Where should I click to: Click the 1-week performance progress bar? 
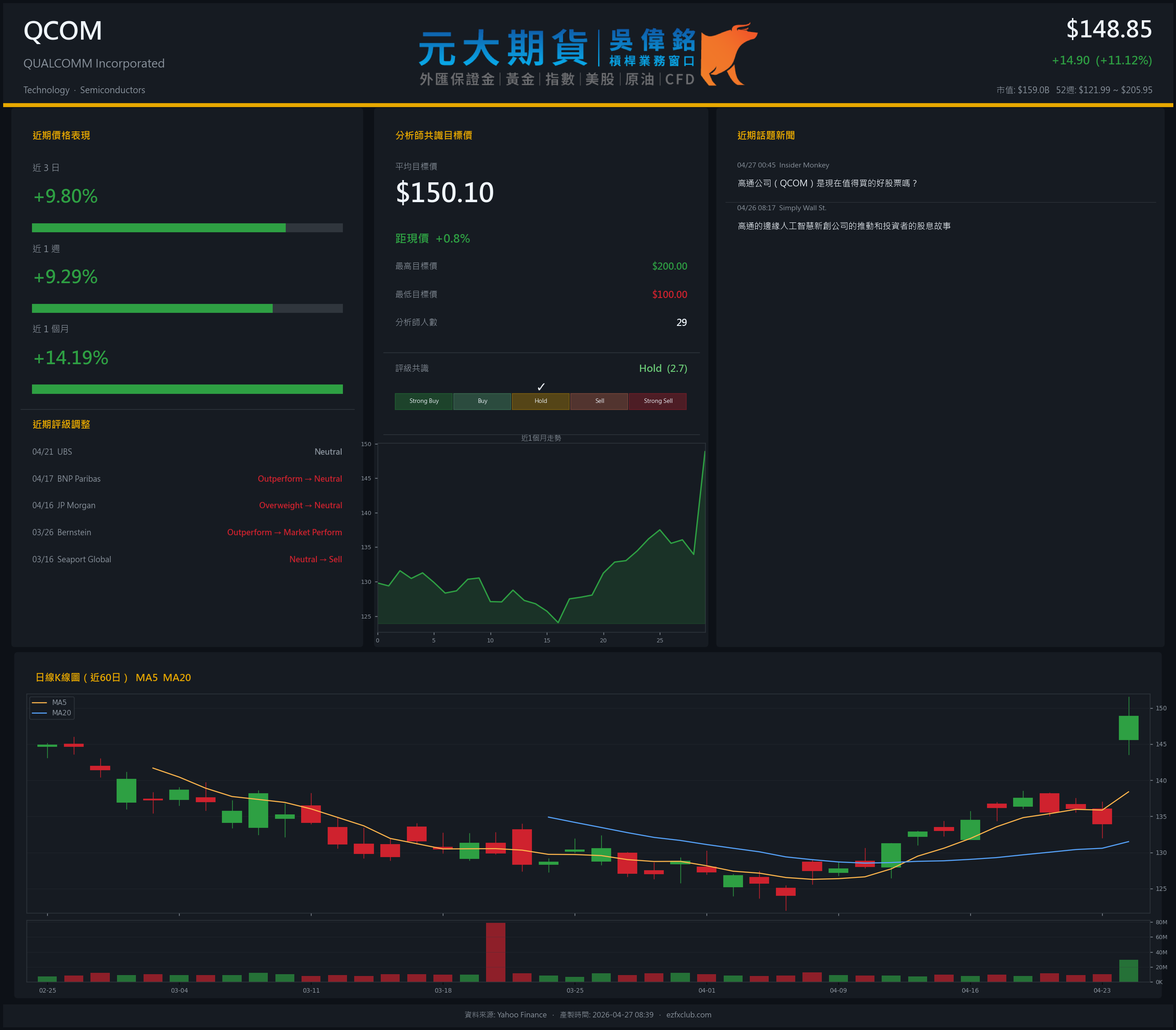click(187, 308)
